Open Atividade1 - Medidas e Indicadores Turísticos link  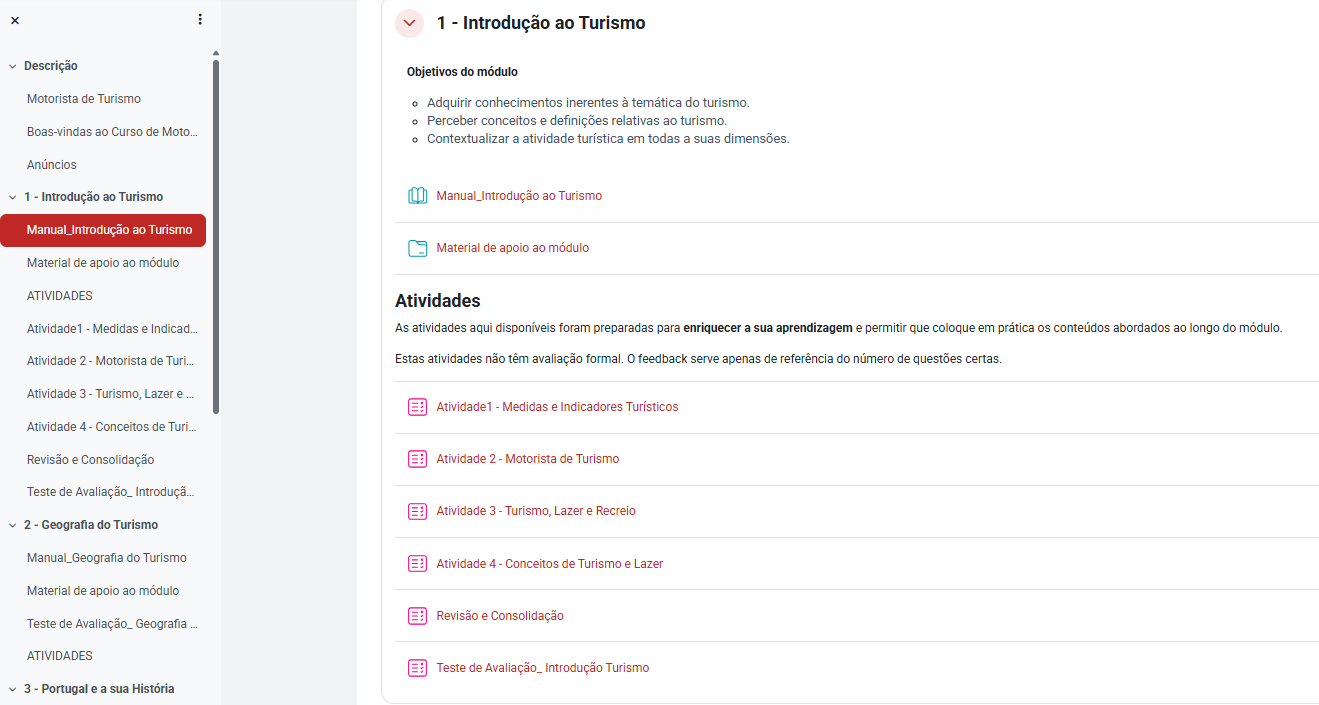point(557,407)
